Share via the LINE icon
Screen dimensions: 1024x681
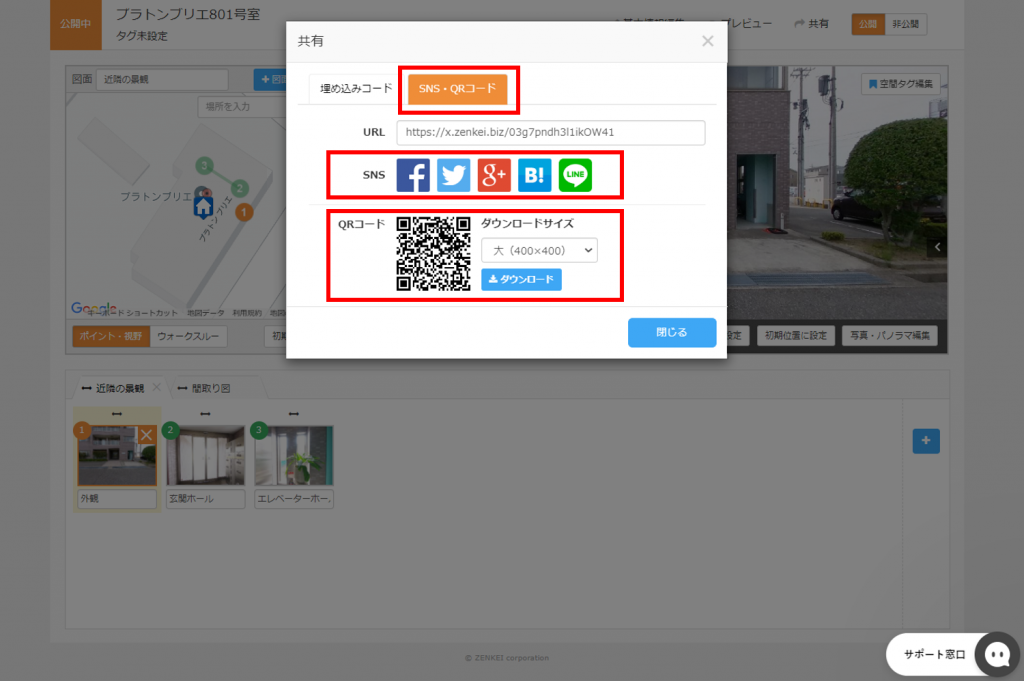[x=575, y=175]
